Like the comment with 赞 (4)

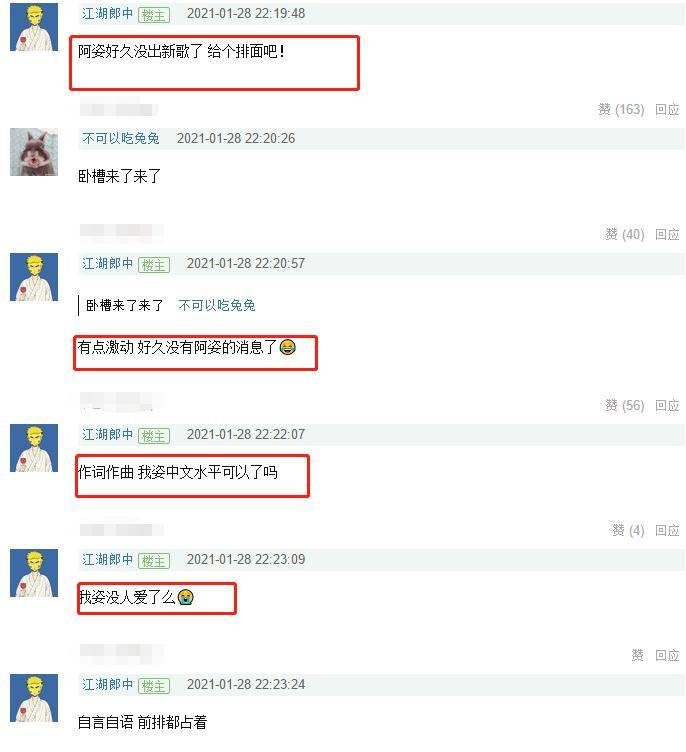[628, 530]
